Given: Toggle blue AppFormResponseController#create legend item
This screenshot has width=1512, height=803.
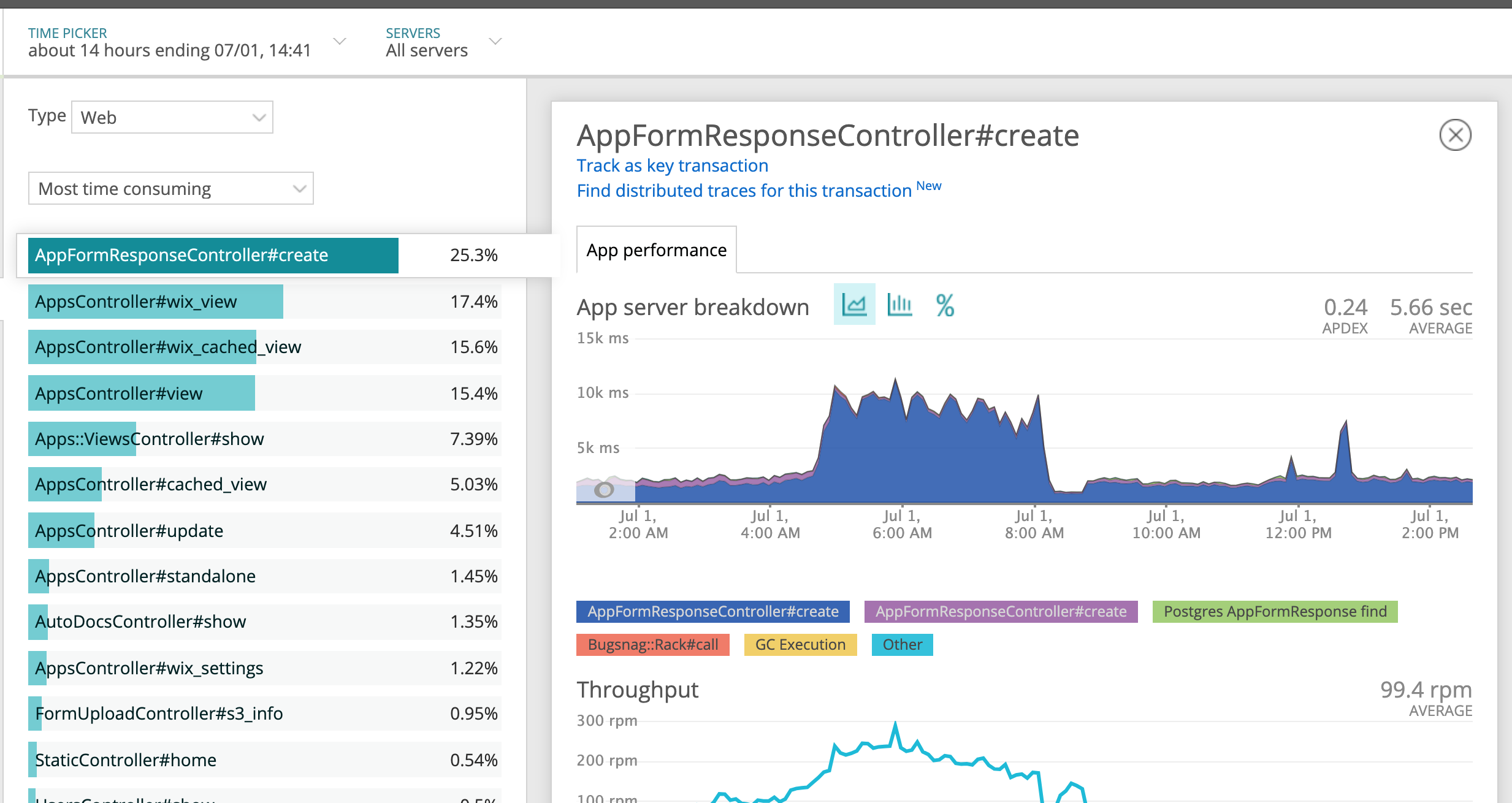Looking at the screenshot, I should [x=712, y=612].
